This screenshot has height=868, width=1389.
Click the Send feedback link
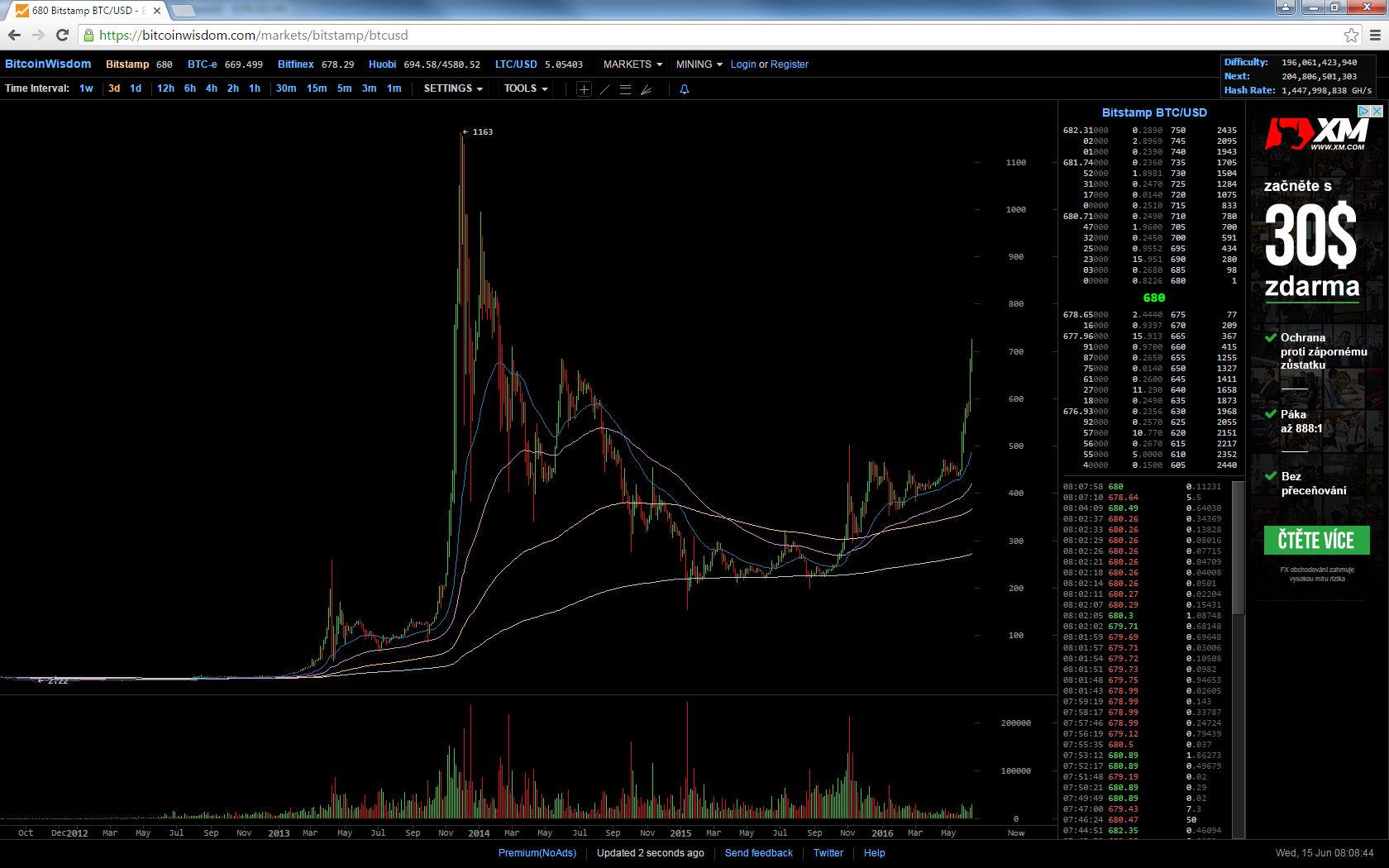[x=759, y=853]
